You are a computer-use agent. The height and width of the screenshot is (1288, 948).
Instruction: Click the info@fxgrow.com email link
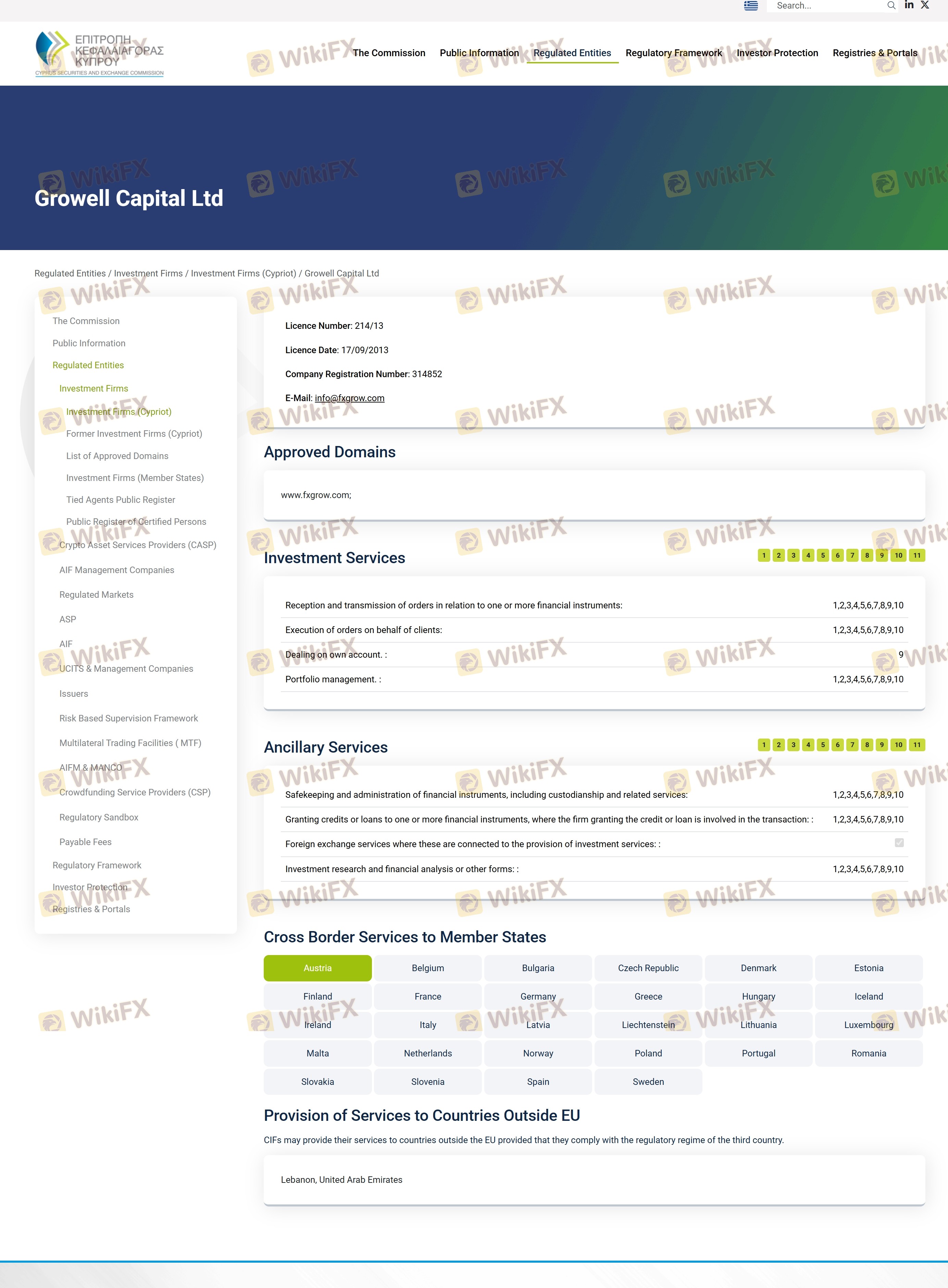point(349,398)
